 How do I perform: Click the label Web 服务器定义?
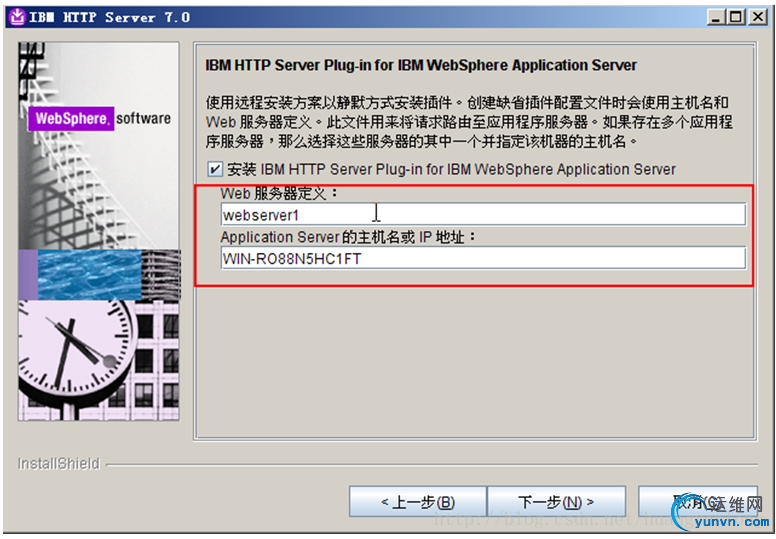click(279, 193)
